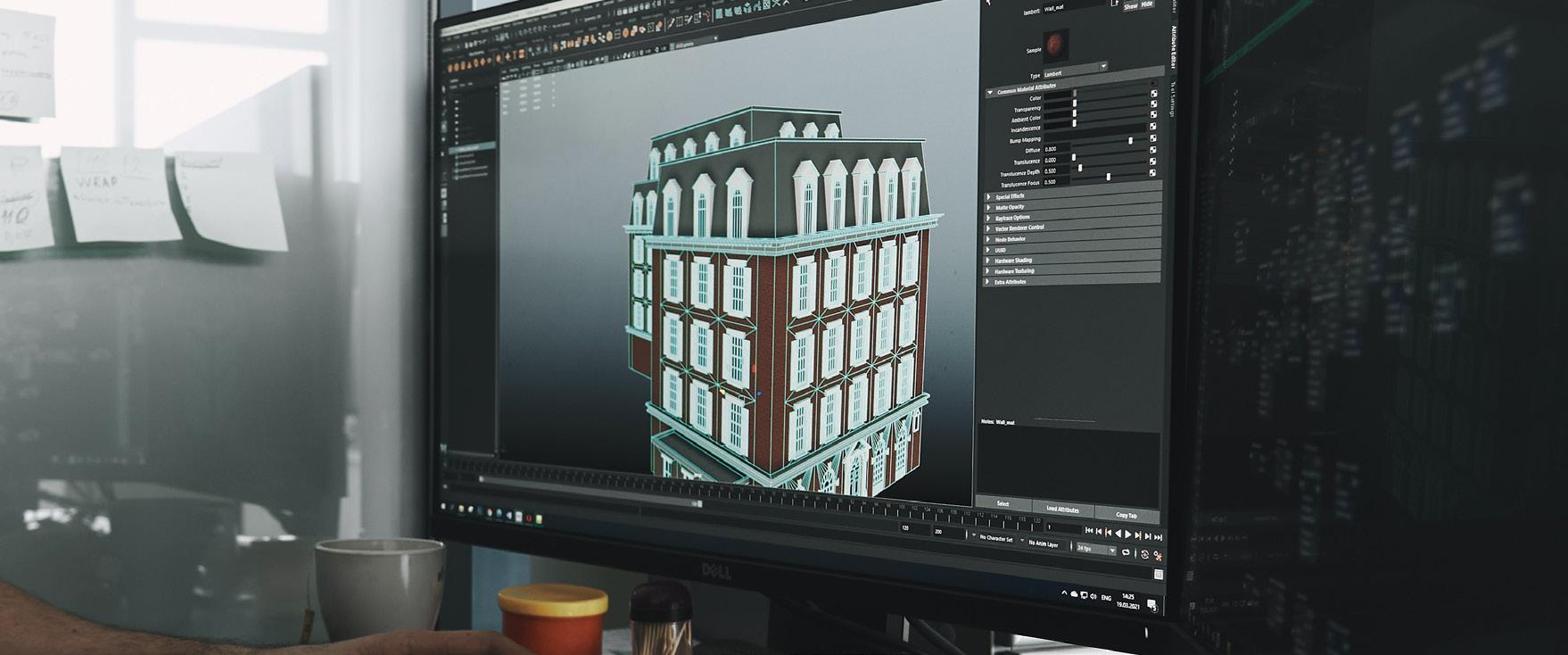Open Windows Start menu on the taskbar
The width and height of the screenshot is (1568, 655).
(x=443, y=506)
